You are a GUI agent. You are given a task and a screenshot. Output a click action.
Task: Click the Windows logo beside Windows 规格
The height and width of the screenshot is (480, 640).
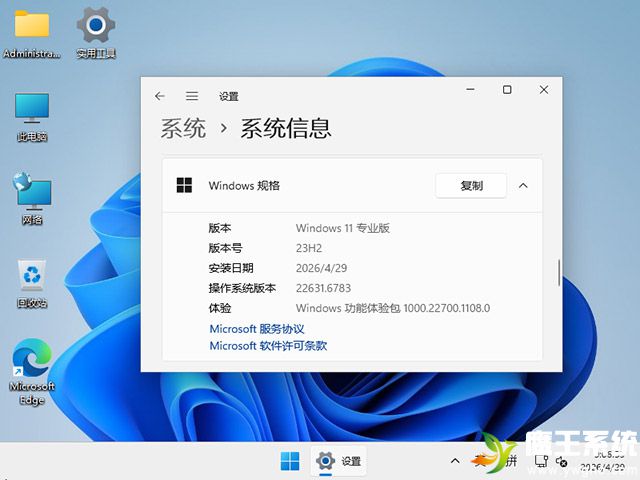184,185
